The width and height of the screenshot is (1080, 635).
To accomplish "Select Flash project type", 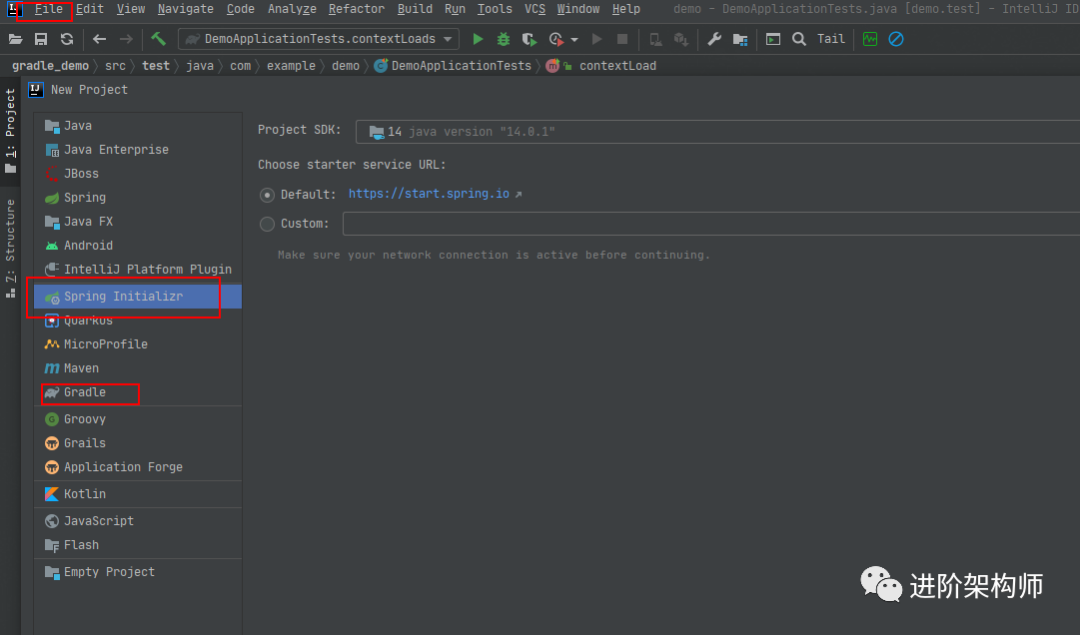I will click(138, 545).
